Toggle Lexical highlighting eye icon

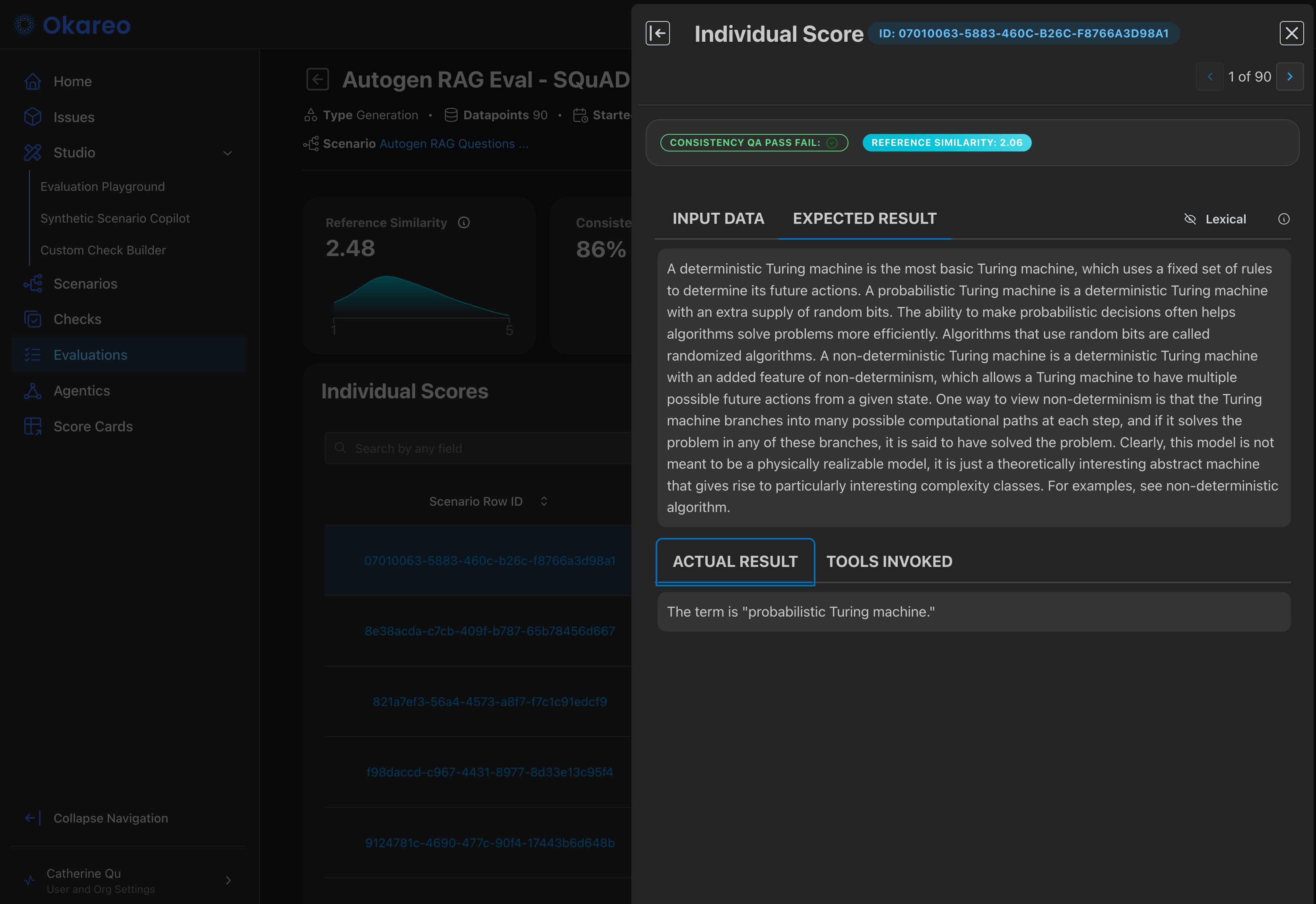(1190, 219)
